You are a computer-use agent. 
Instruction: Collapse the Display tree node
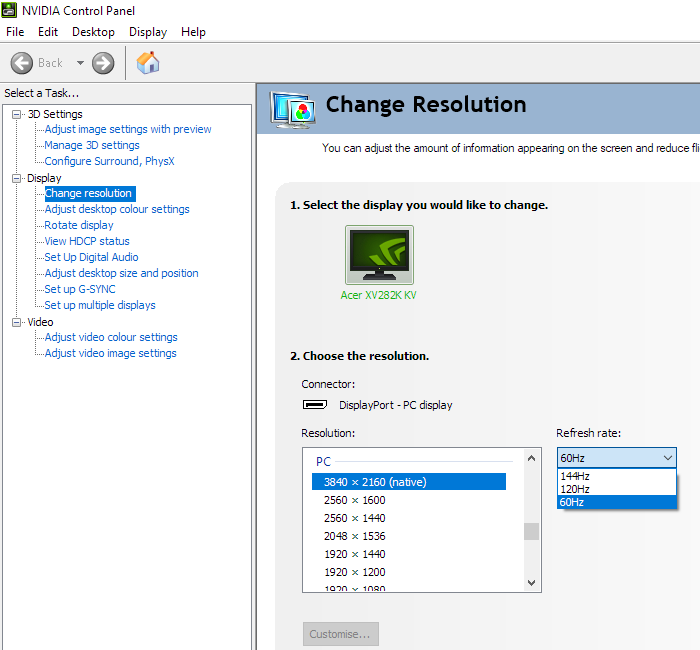17,179
